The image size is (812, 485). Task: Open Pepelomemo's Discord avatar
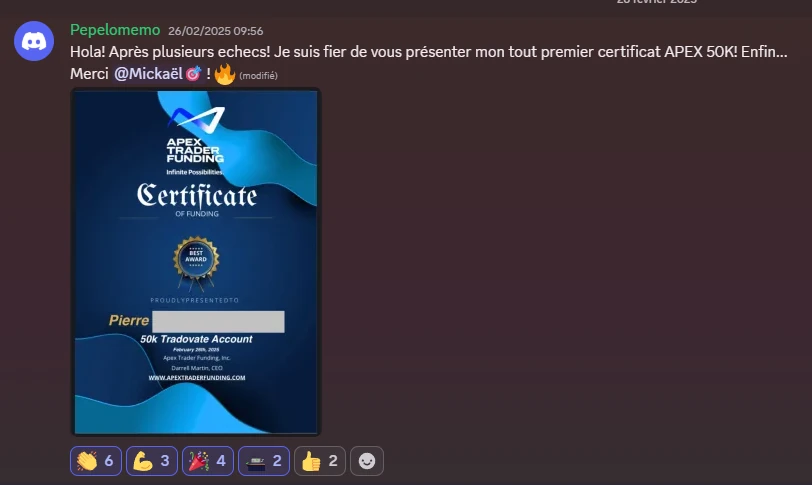tap(34, 41)
